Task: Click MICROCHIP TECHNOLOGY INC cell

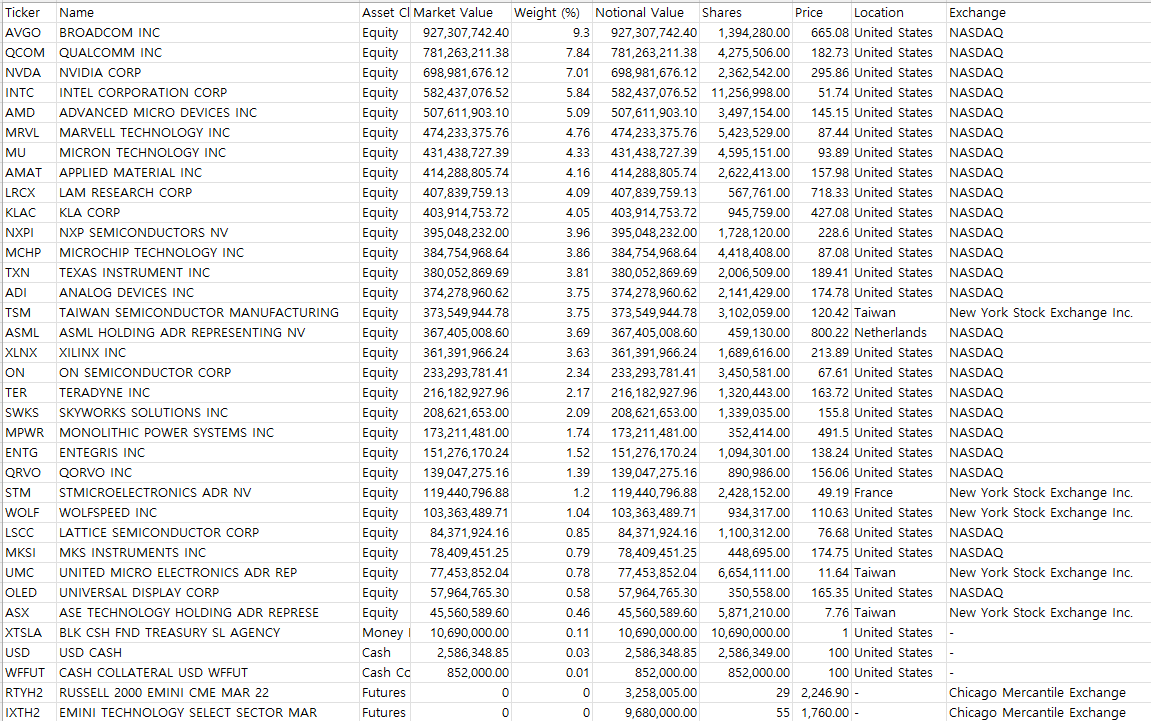Action: [x=208, y=253]
